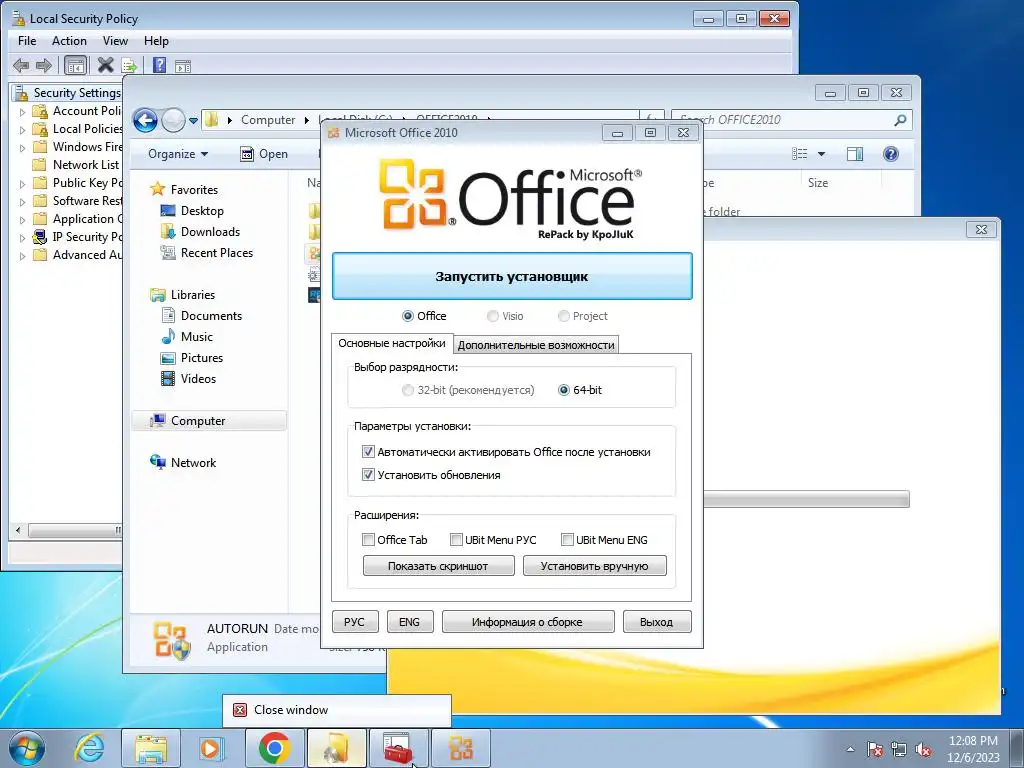Click the Forward arrow in Local Security Policy toolbar
Screen dimensions: 1024x768
44,65
